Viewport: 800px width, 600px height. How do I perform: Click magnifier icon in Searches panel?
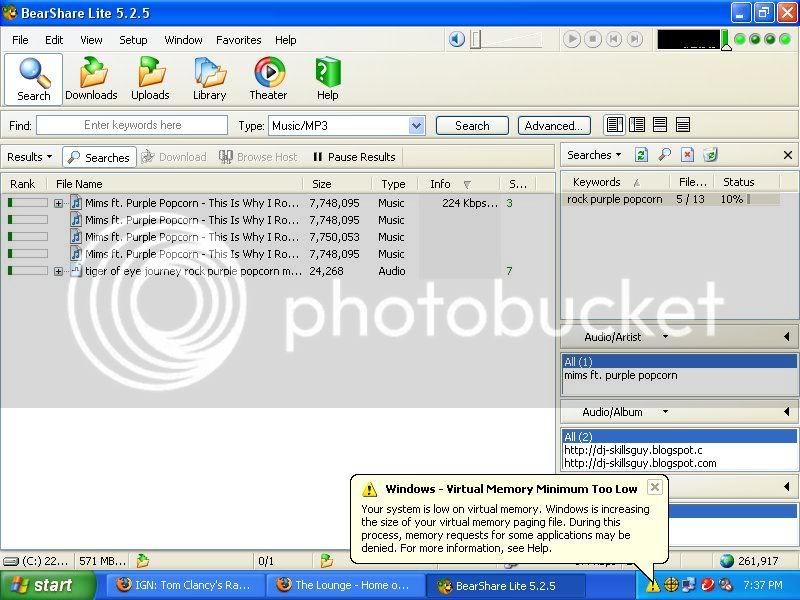[664, 155]
